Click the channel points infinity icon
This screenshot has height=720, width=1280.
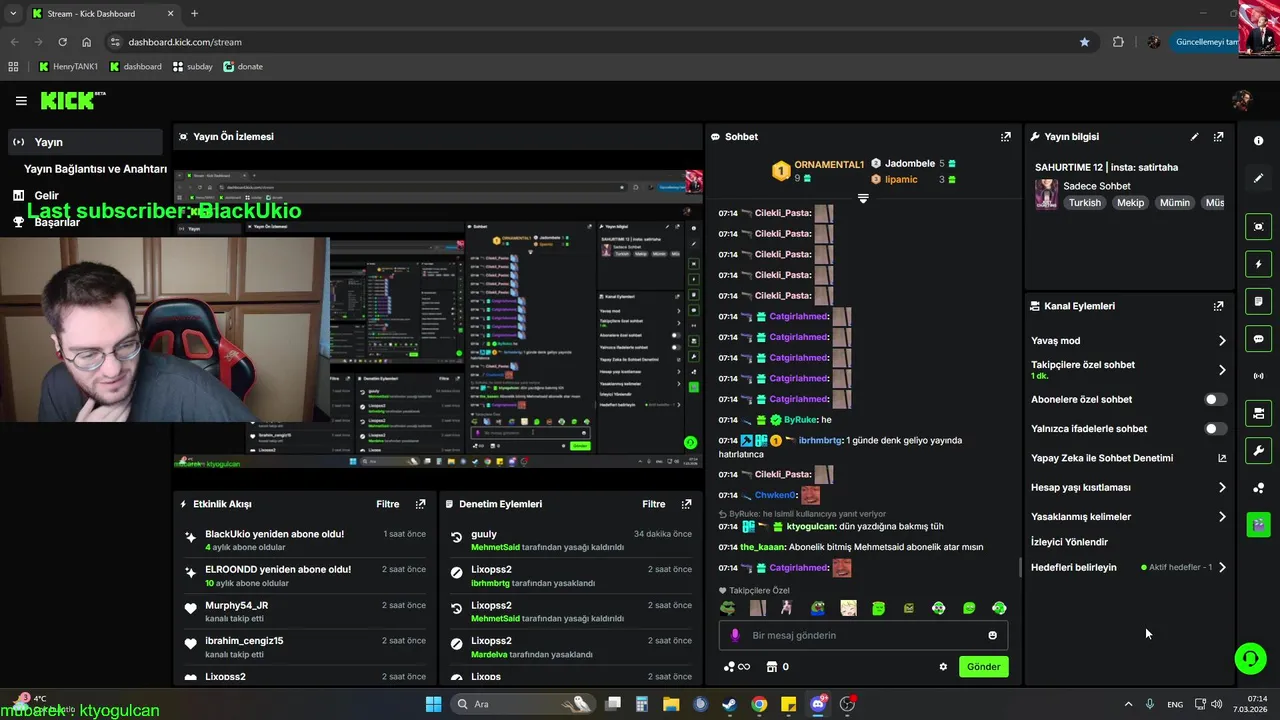pyautogui.click(x=736, y=667)
